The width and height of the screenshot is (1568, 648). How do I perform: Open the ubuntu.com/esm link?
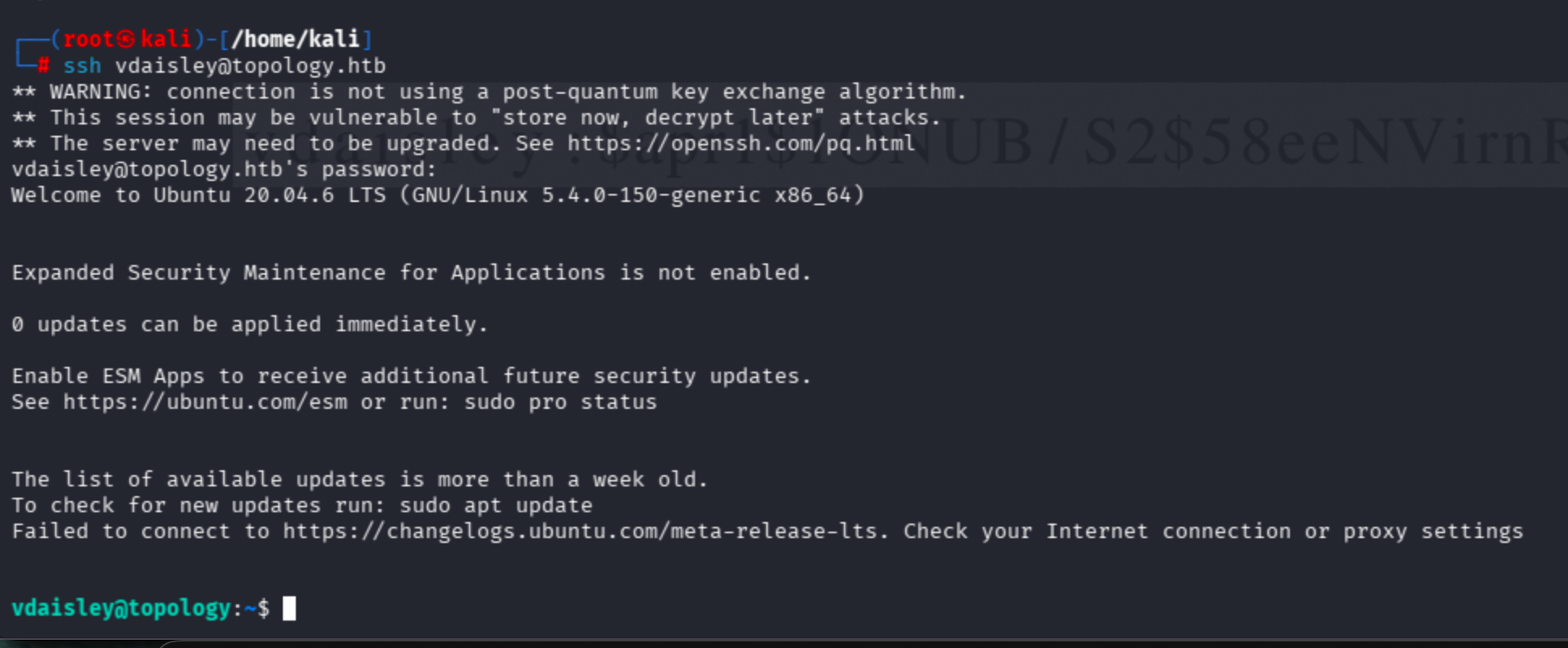pyautogui.click(x=205, y=402)
